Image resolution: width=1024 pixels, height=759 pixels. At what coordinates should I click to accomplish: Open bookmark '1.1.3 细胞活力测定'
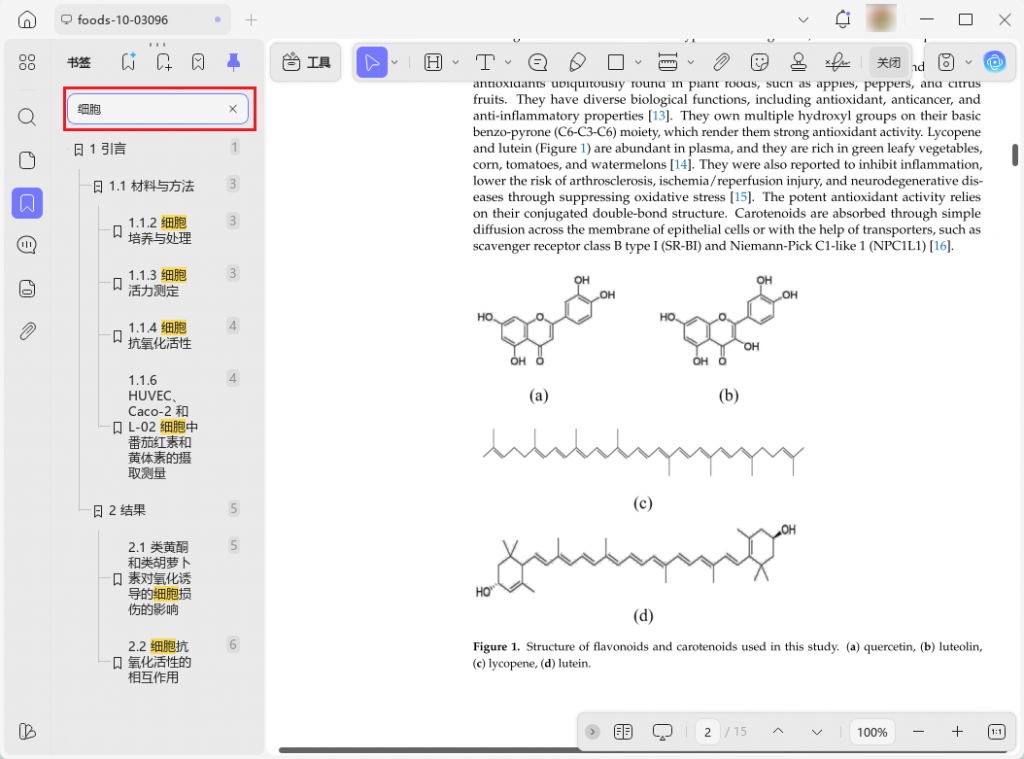pos(158,283)
